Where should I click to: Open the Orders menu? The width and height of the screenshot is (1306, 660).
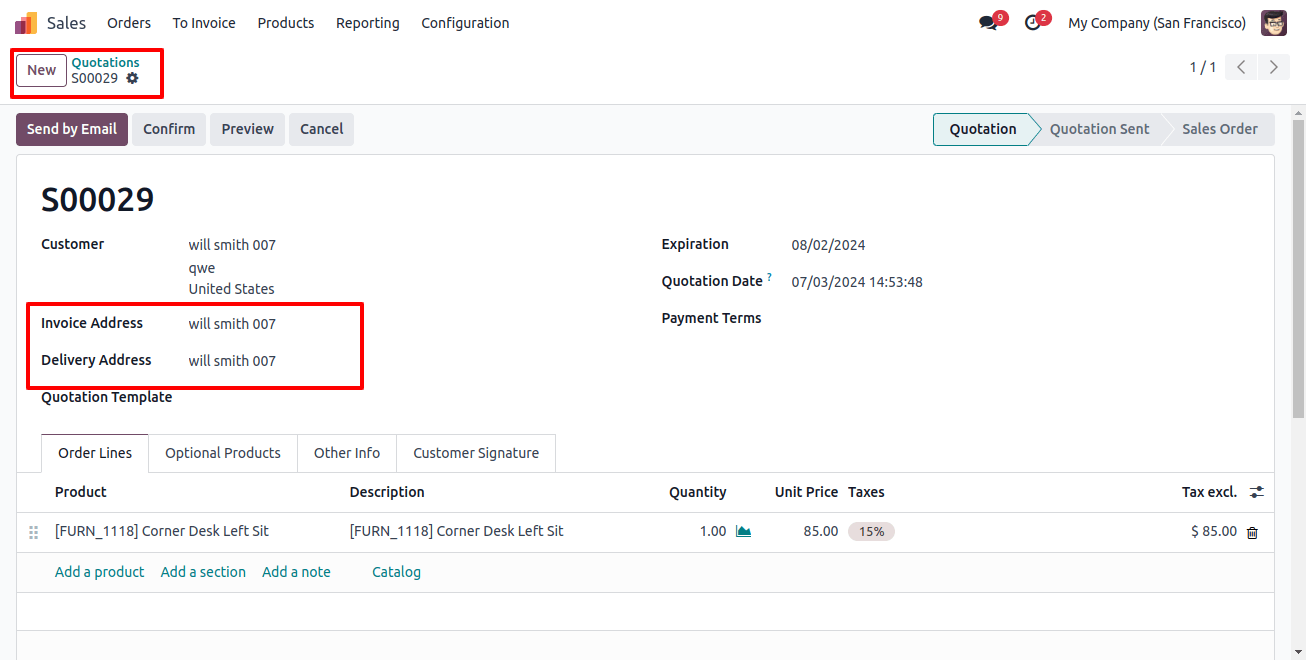129,23
